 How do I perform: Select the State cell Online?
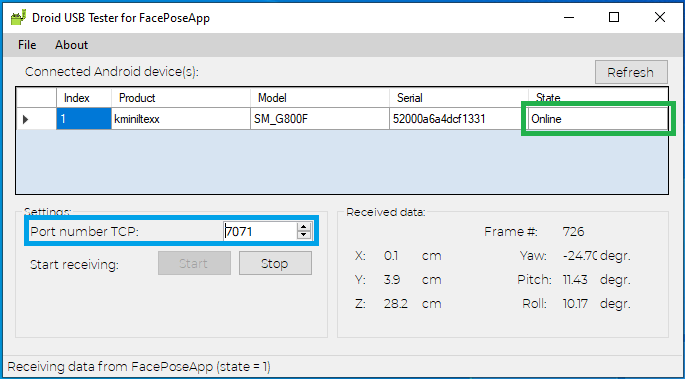[598, 119]
